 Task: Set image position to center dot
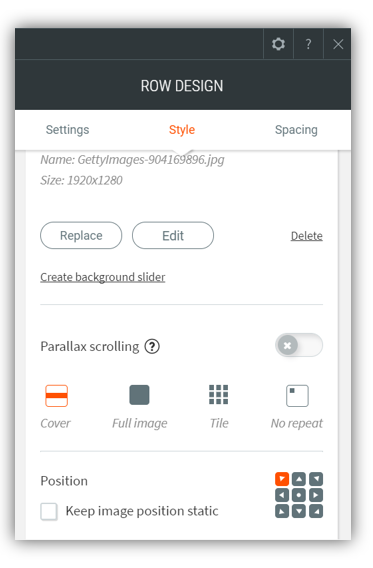(300, 497)
